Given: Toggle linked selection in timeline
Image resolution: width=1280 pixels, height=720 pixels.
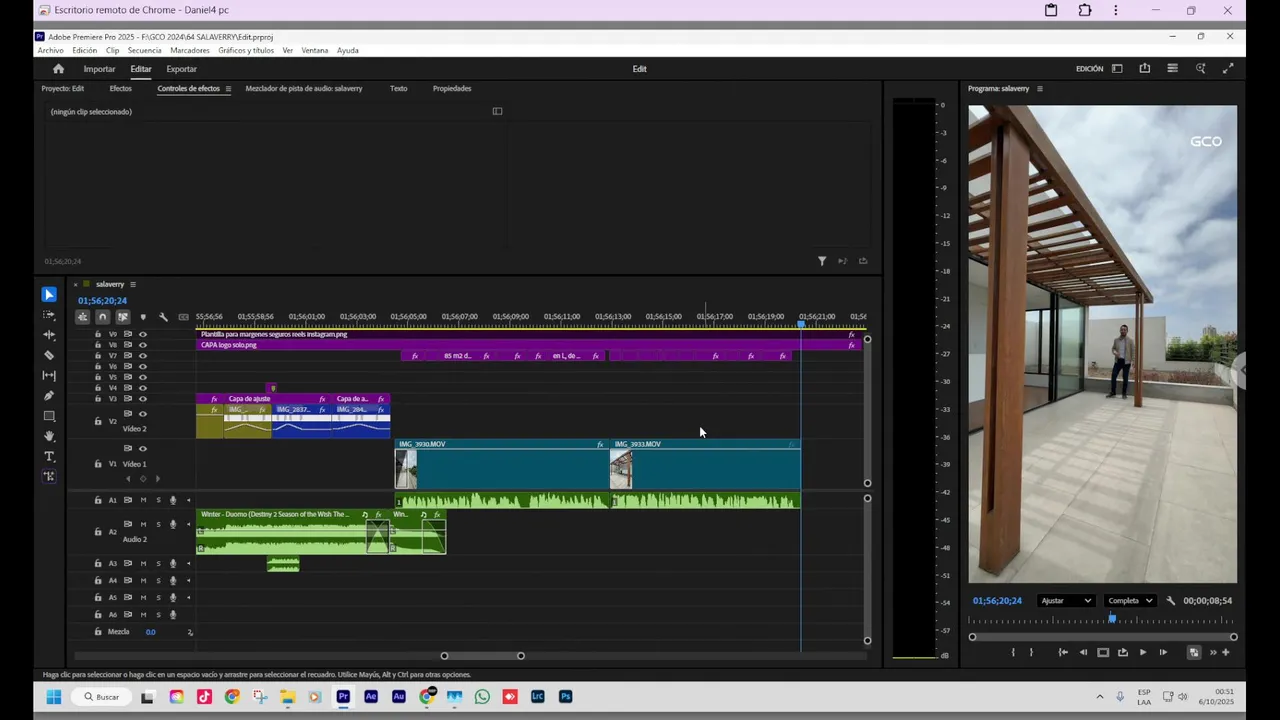Looking at the screenshot, I should (x=122, y=317).
